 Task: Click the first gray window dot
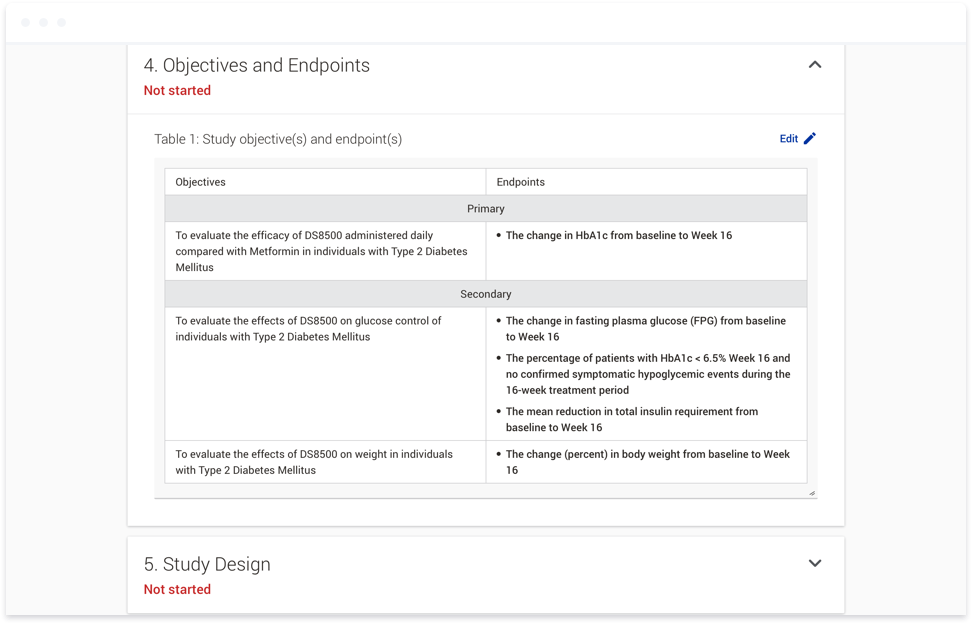(x=25, y=22)
